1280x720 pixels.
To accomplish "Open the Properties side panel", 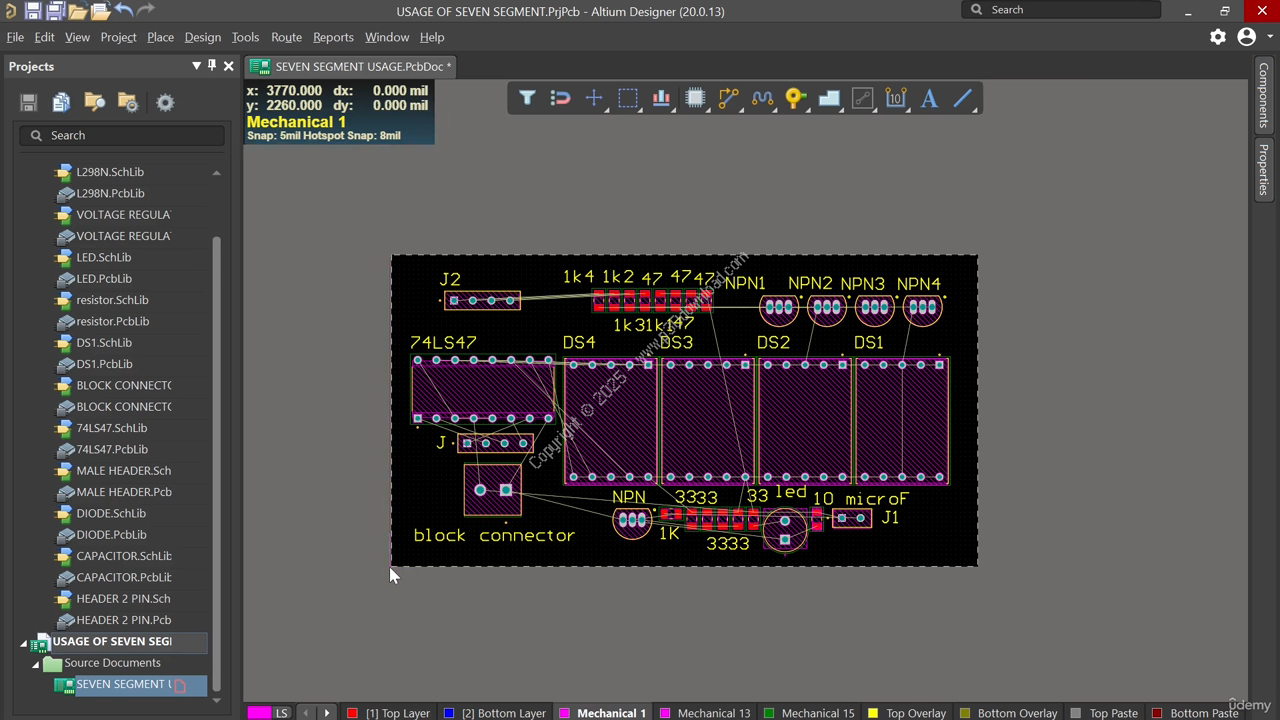I will [x=1264, y=169].
